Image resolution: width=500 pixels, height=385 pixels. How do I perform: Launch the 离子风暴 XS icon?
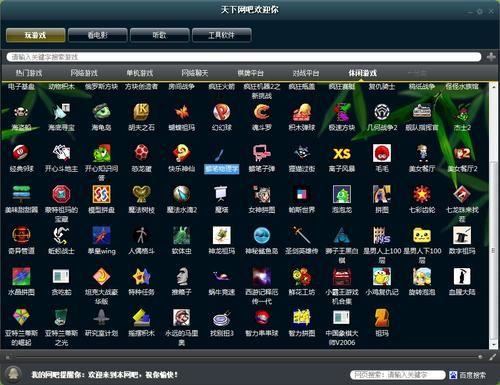342,153
